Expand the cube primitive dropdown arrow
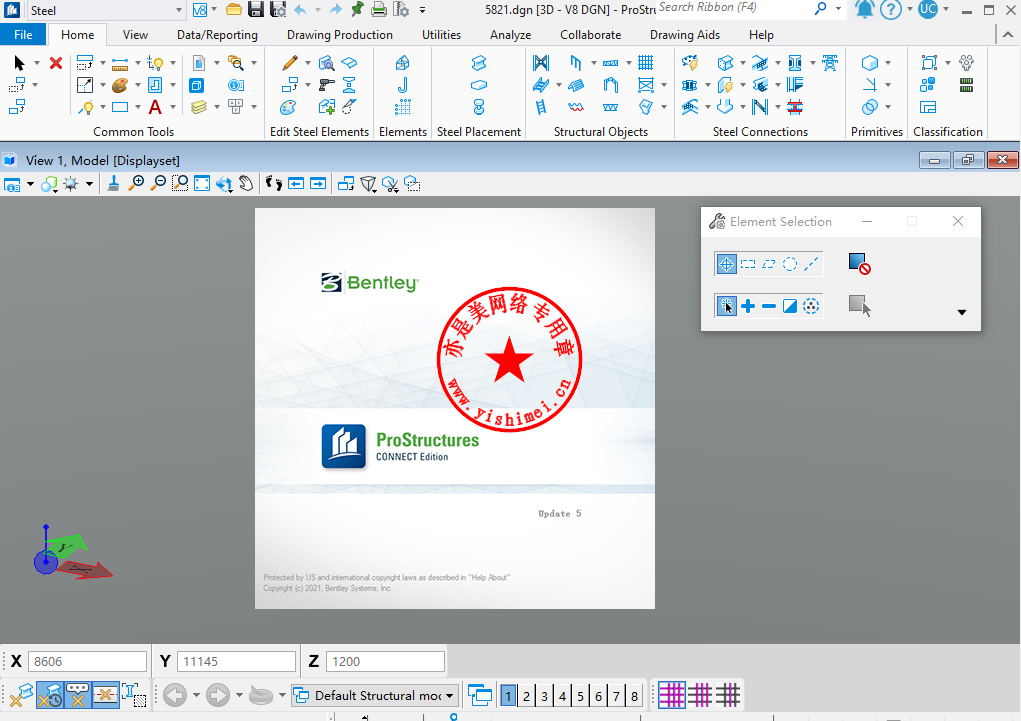This screenshot has height=721, width=1021. (888, 63)
